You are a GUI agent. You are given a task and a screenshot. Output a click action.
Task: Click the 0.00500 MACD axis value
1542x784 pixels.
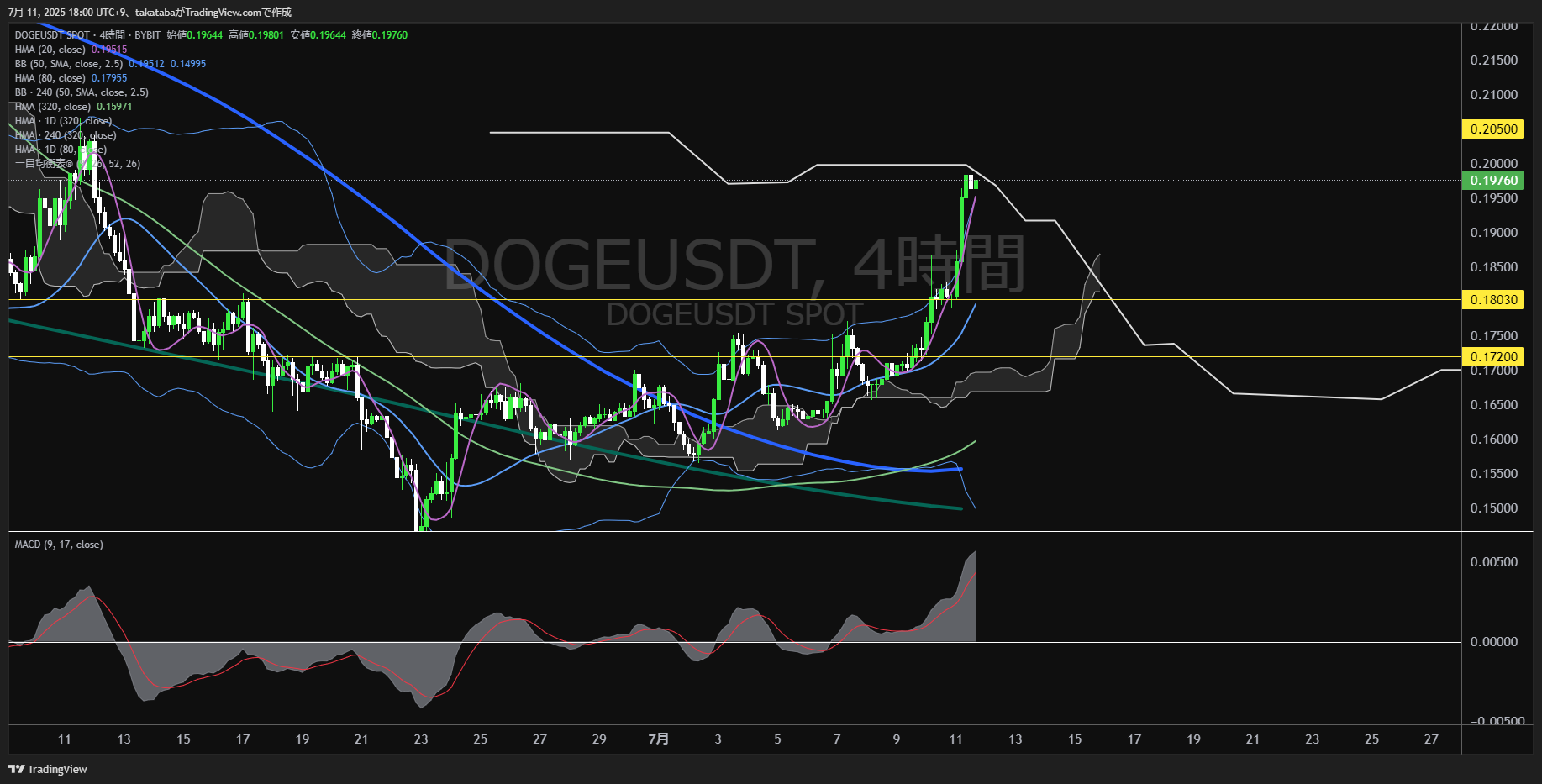(1494, 562)
